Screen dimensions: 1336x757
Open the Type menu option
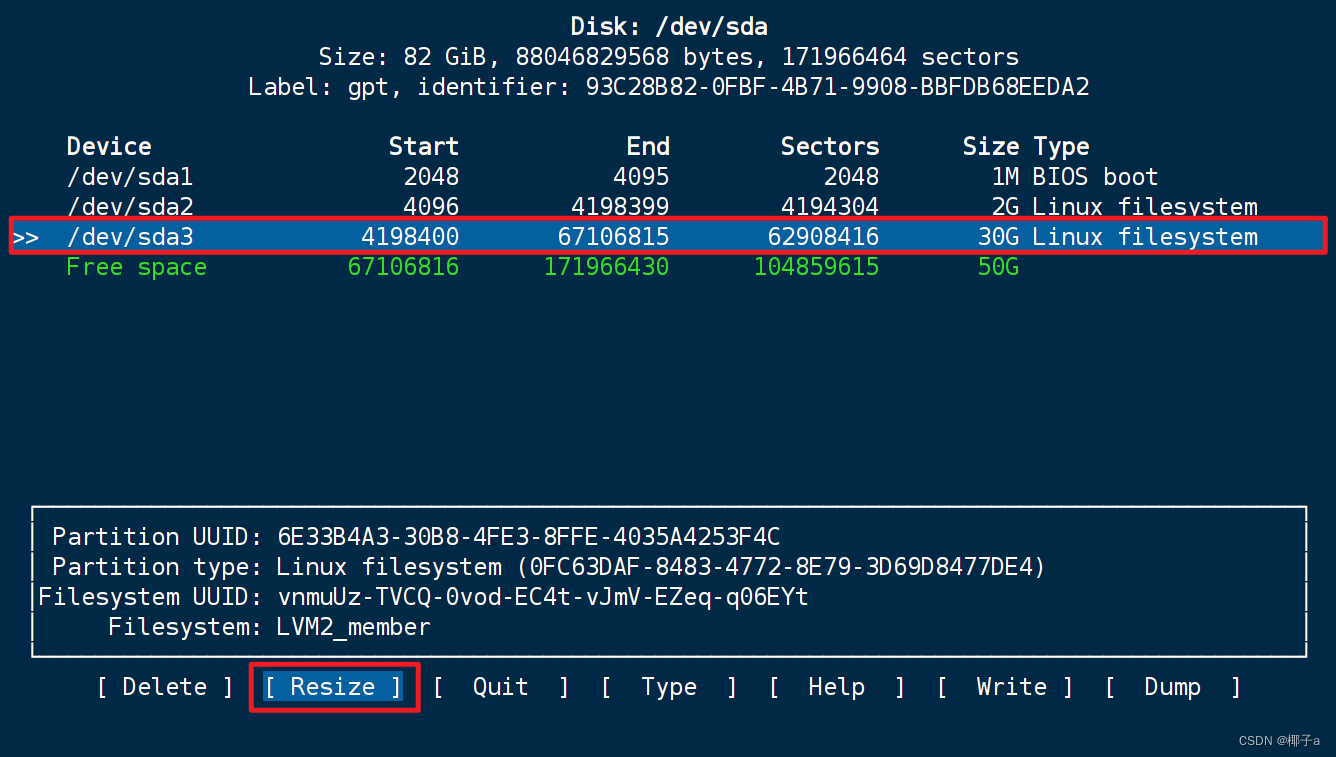[x=669, y=687]
